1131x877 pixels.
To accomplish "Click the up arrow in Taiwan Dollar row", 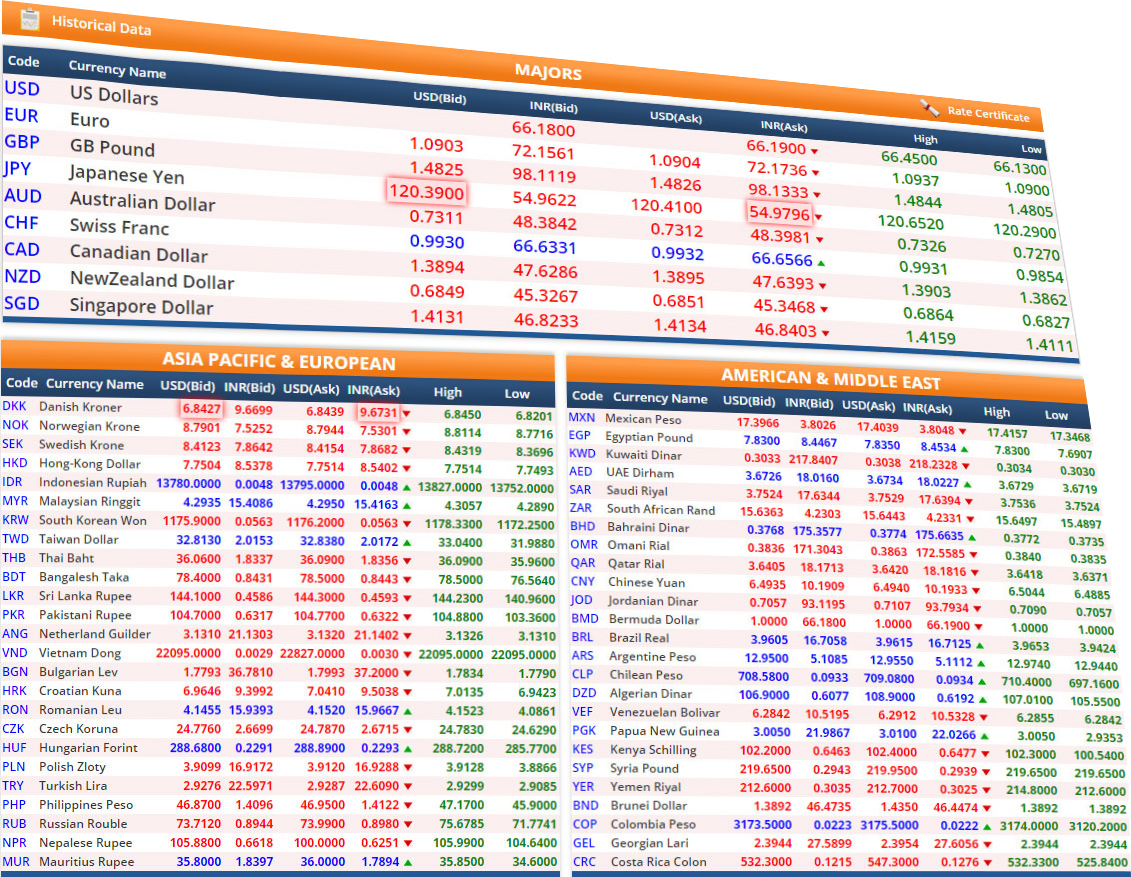I will 407,542.
